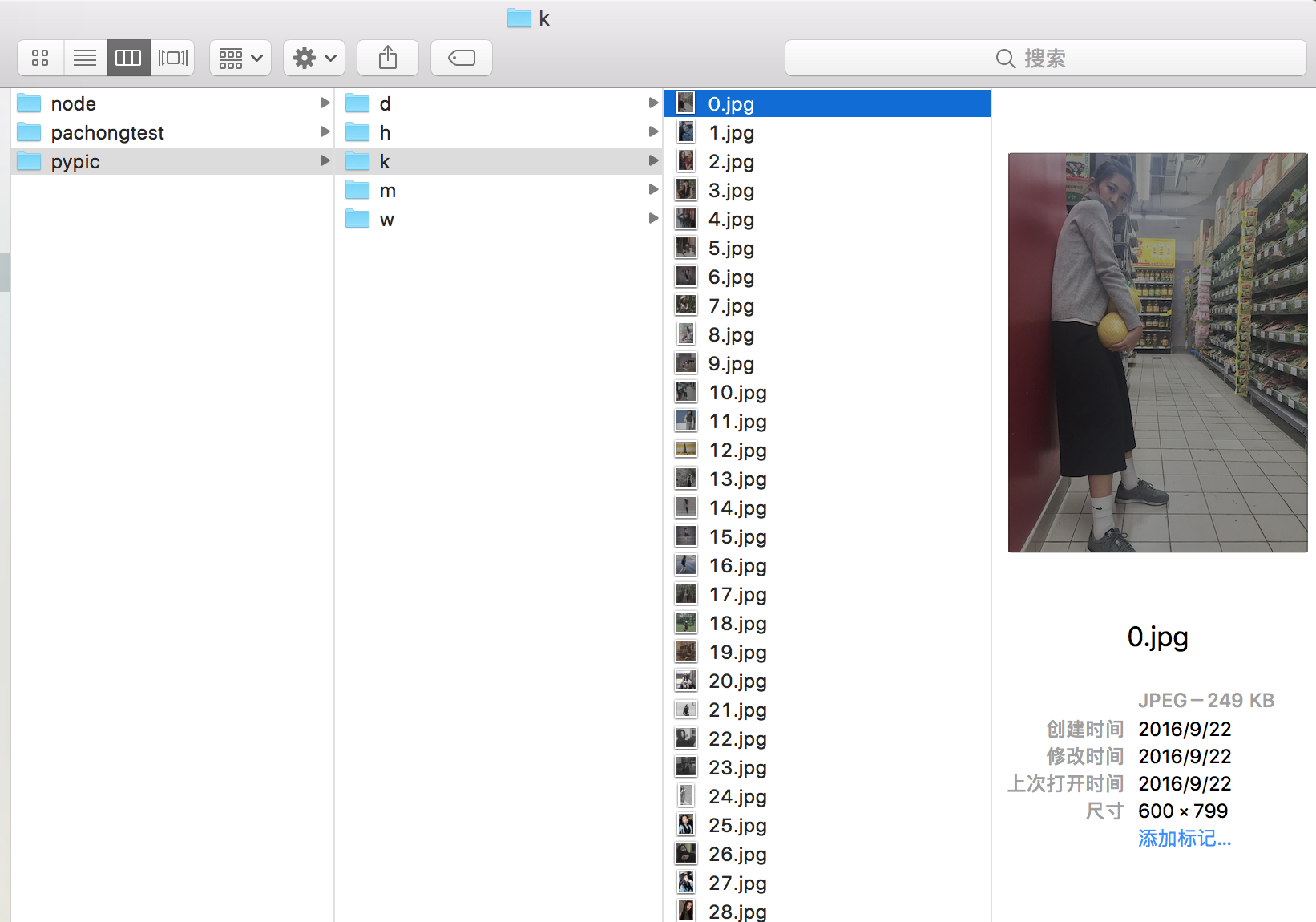The height and width of the screenshot is (922, 1316).
Task: Click the thumbnail icon of 25.jpg
Action: 686,825
